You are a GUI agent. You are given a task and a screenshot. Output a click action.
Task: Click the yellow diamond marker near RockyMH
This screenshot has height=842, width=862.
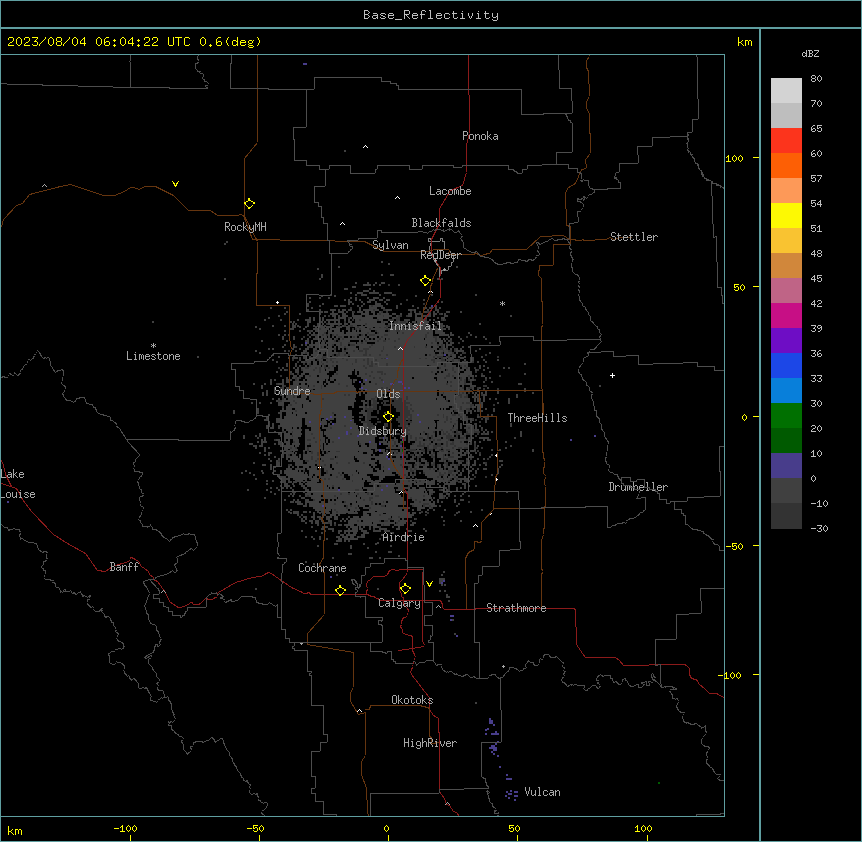click(250, 204)
